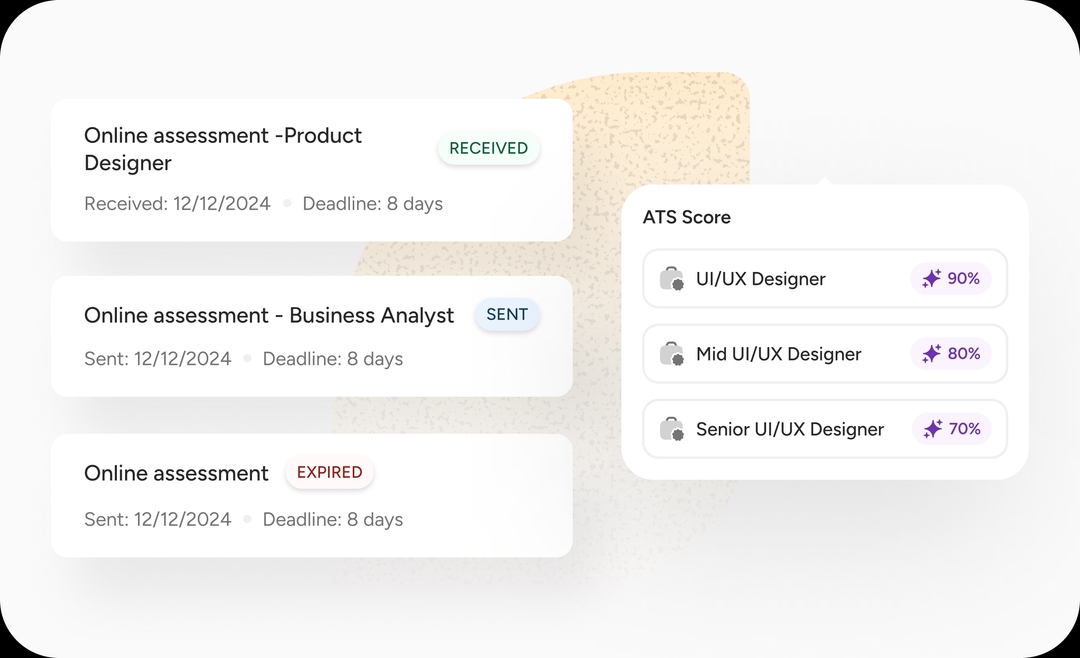
Task: Click the Deadline: 8 days text on Product Designer card
Action: point(372,204)
